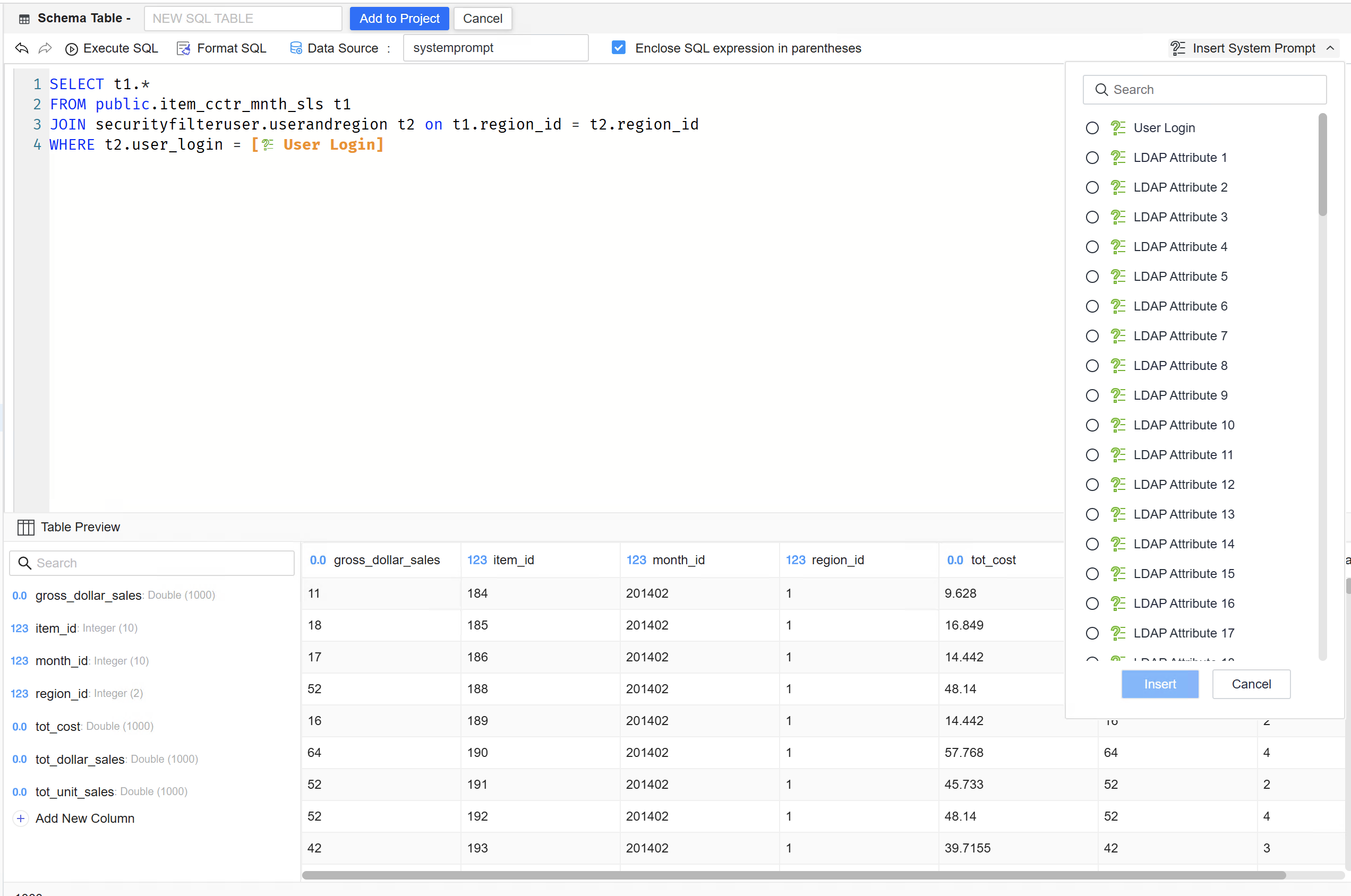Select region_id in the column list

coord(61,693)
